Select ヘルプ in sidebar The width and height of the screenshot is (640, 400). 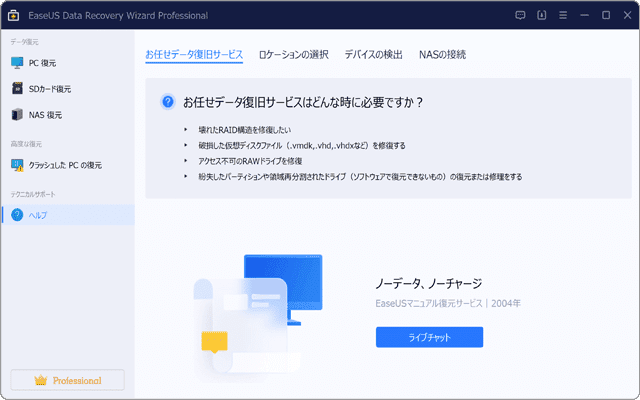[x=68, y=215]
